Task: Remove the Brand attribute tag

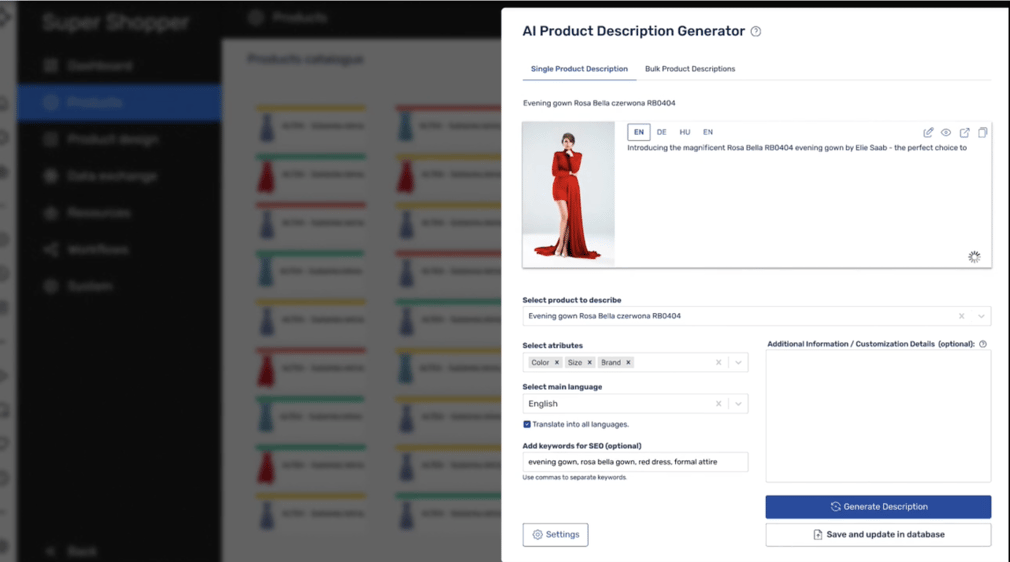Action: tap(628, 362)
